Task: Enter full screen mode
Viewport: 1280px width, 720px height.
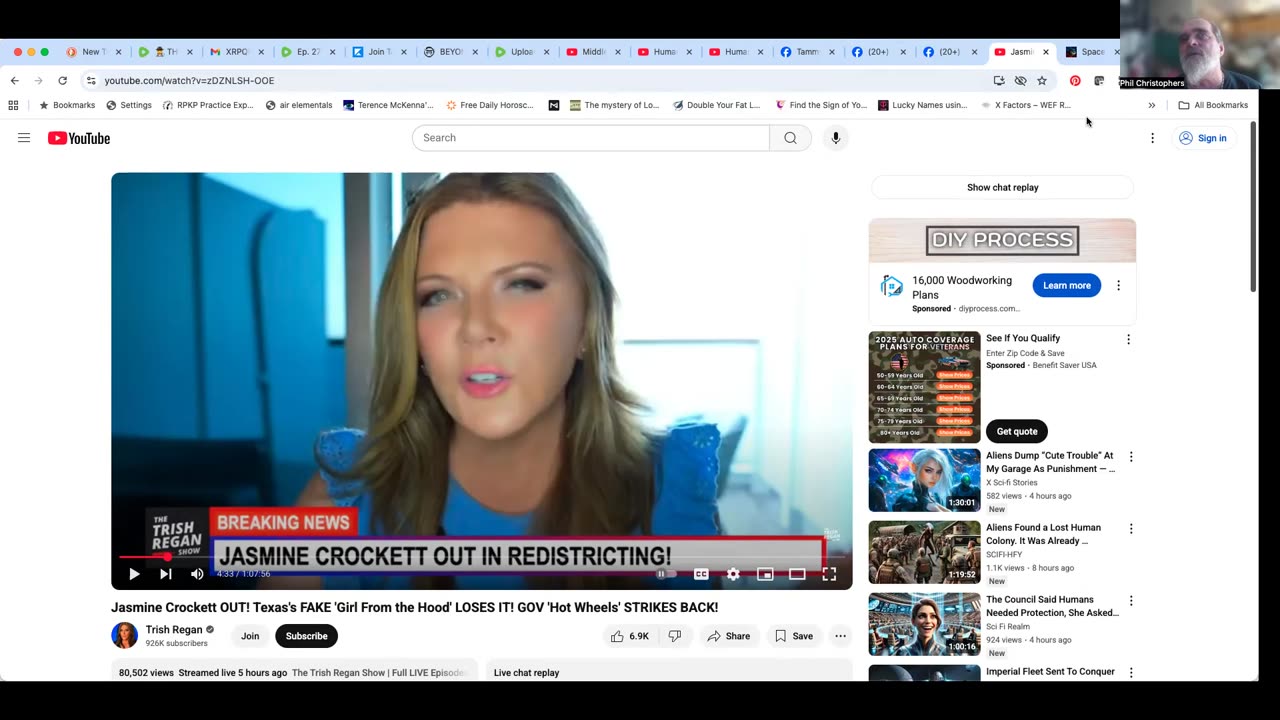Action: (829, 574)
